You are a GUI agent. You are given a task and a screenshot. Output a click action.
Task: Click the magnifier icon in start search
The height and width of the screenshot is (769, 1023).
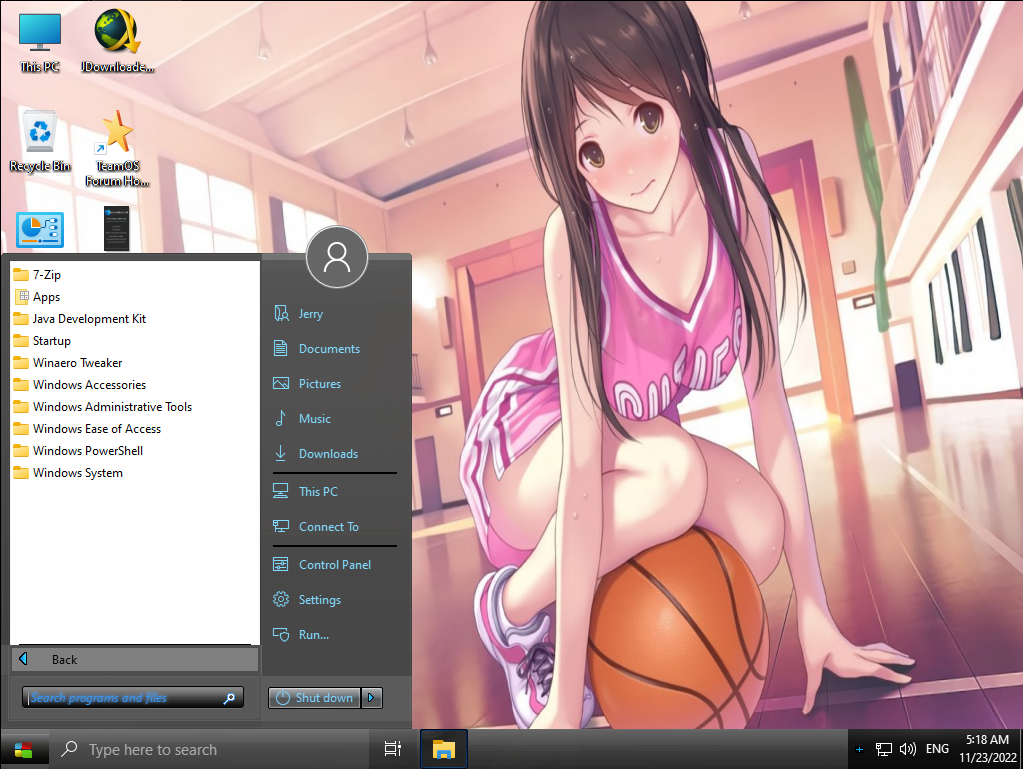(230, 699)
